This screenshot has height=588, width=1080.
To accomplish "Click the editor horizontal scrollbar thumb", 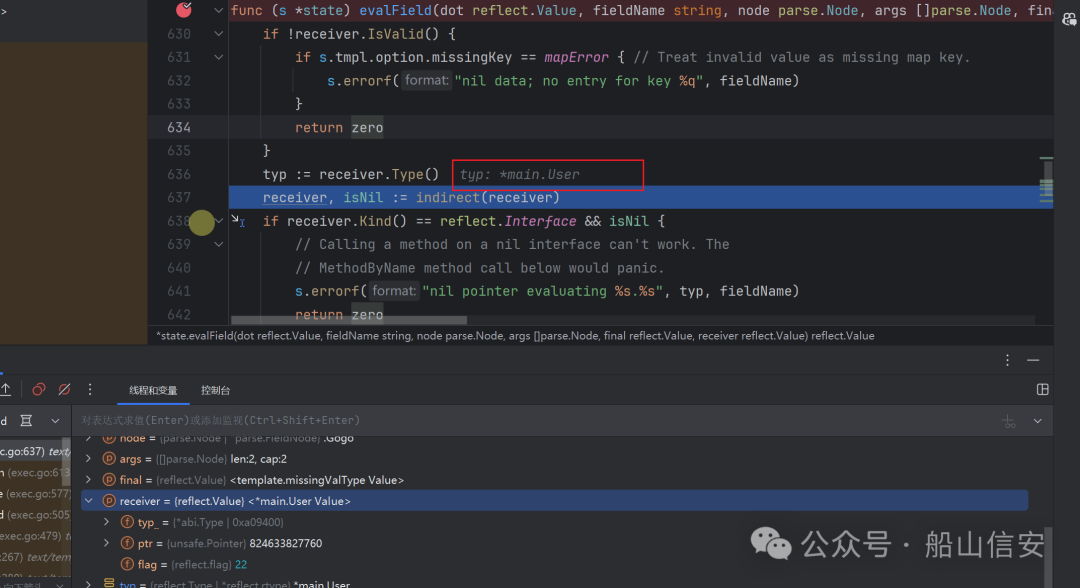I will click(349, 320).
